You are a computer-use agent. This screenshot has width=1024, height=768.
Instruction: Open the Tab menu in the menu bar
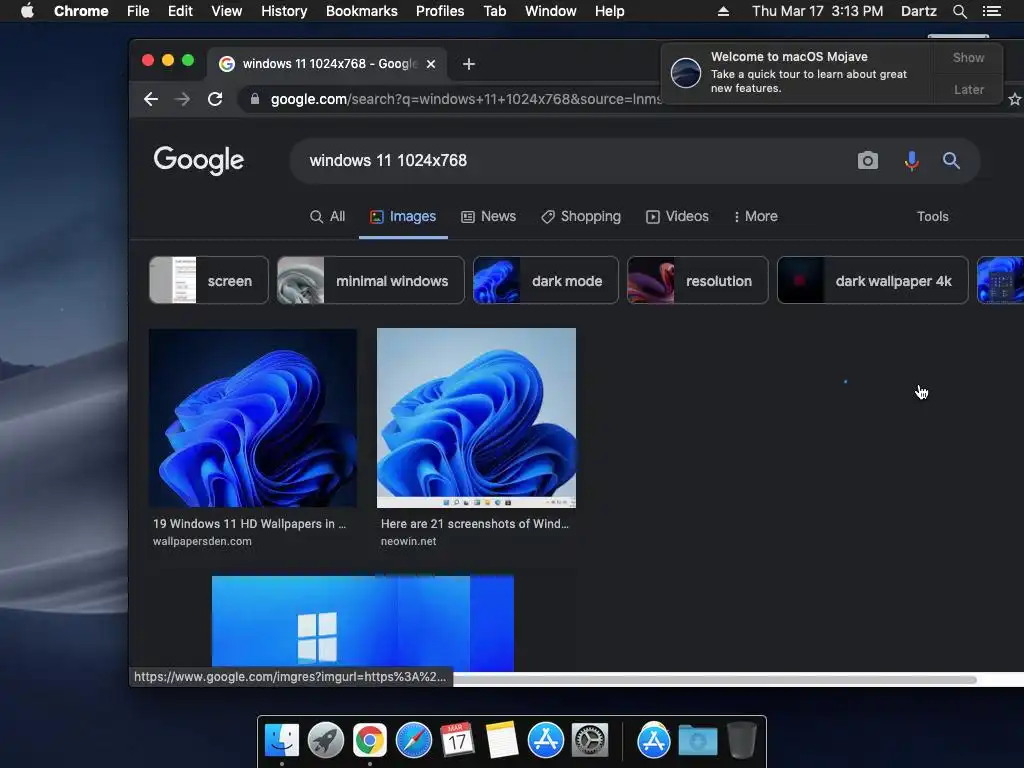tap(494, 11)
